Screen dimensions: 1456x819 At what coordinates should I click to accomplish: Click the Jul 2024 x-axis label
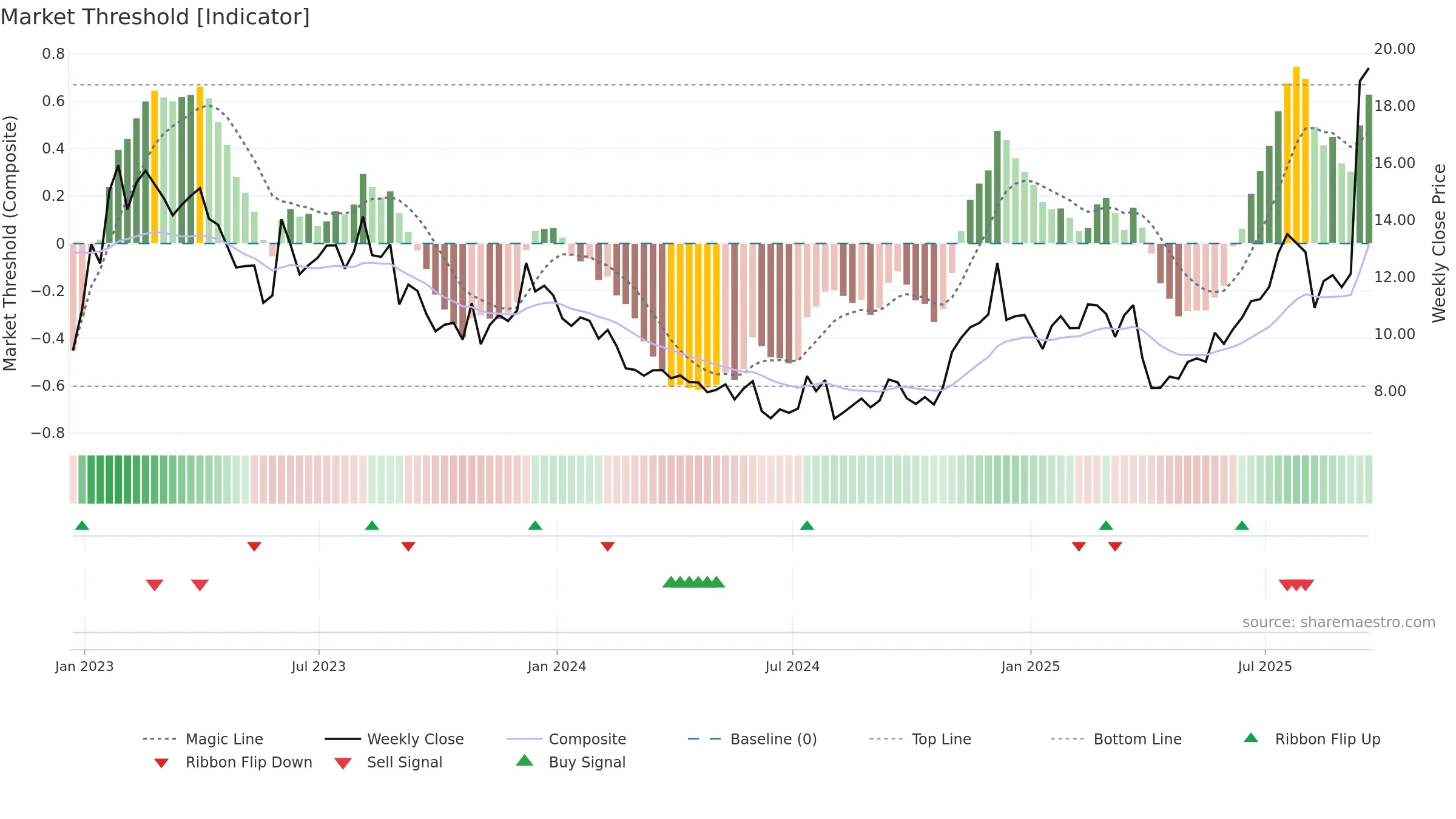coord(792,667)
